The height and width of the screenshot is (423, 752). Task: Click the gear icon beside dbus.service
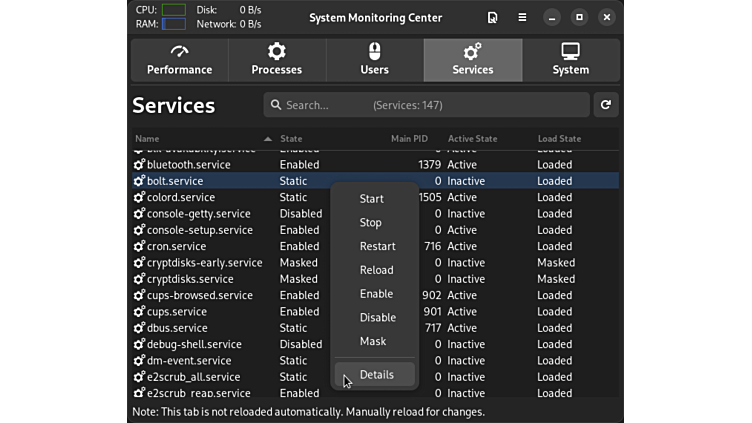click(x=139, y=328)
